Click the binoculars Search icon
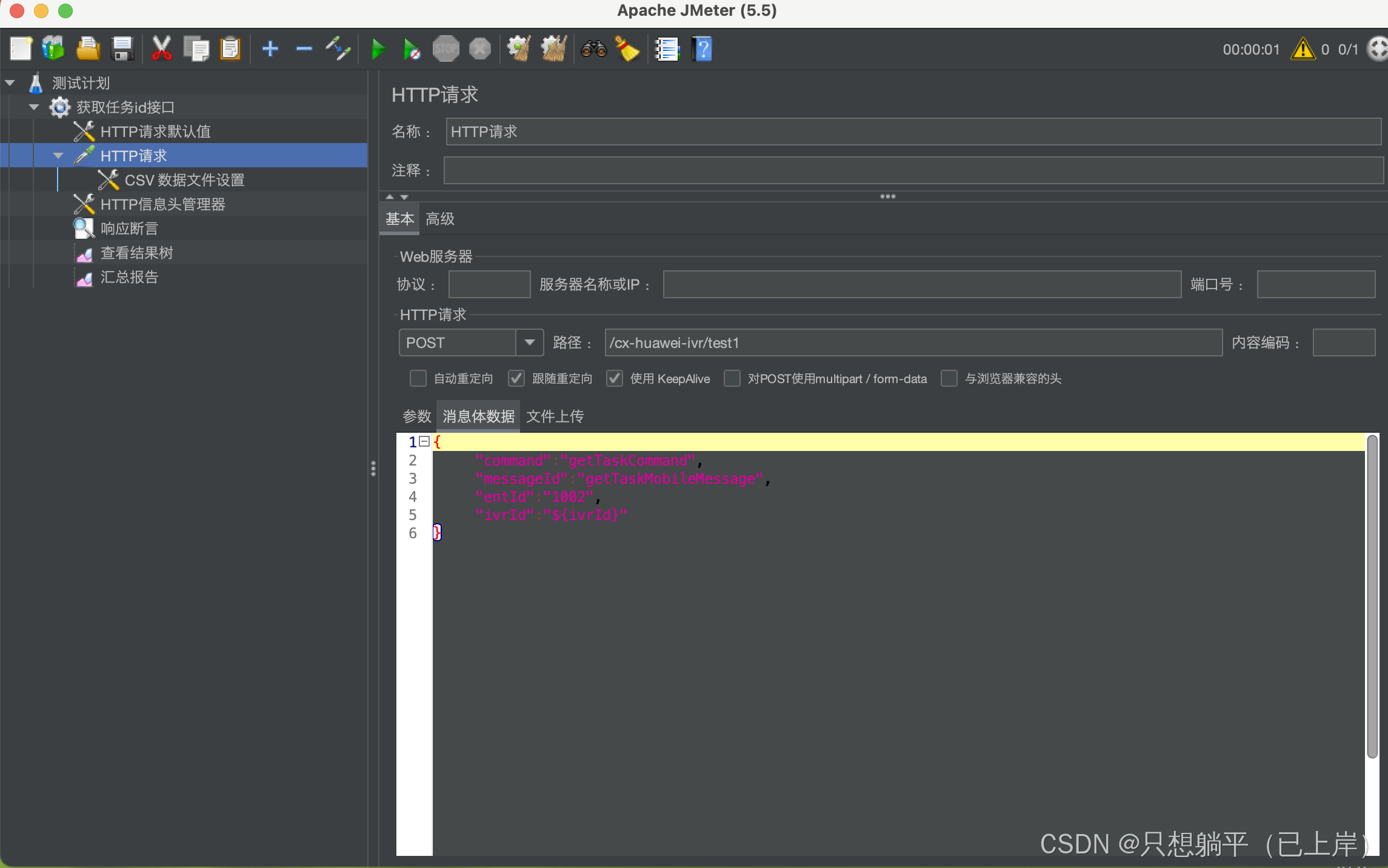Image resolution: width=1388 pixels, height=868 pixels. coord(593,49)
